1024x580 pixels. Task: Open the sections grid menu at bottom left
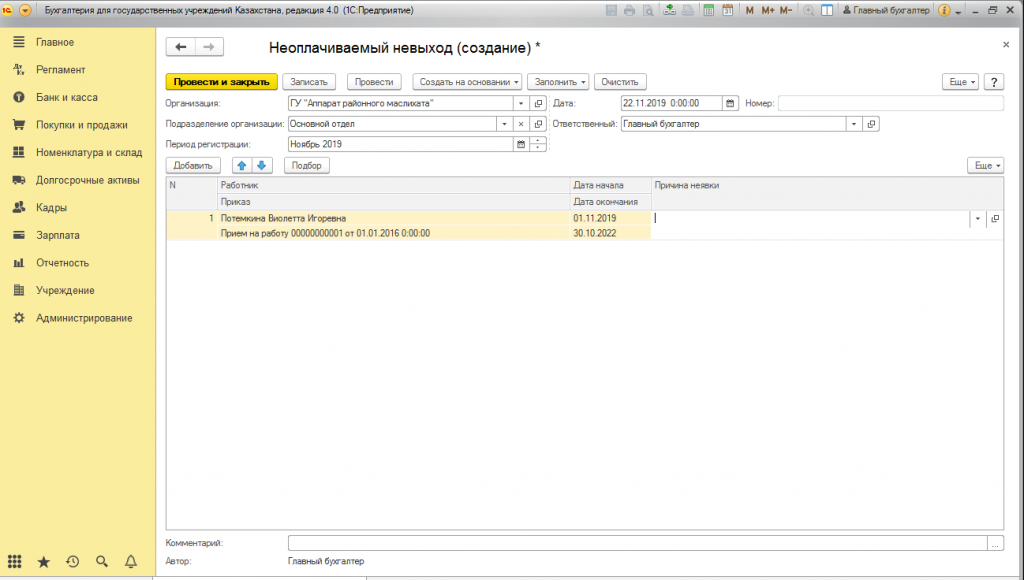click(14, 562)
